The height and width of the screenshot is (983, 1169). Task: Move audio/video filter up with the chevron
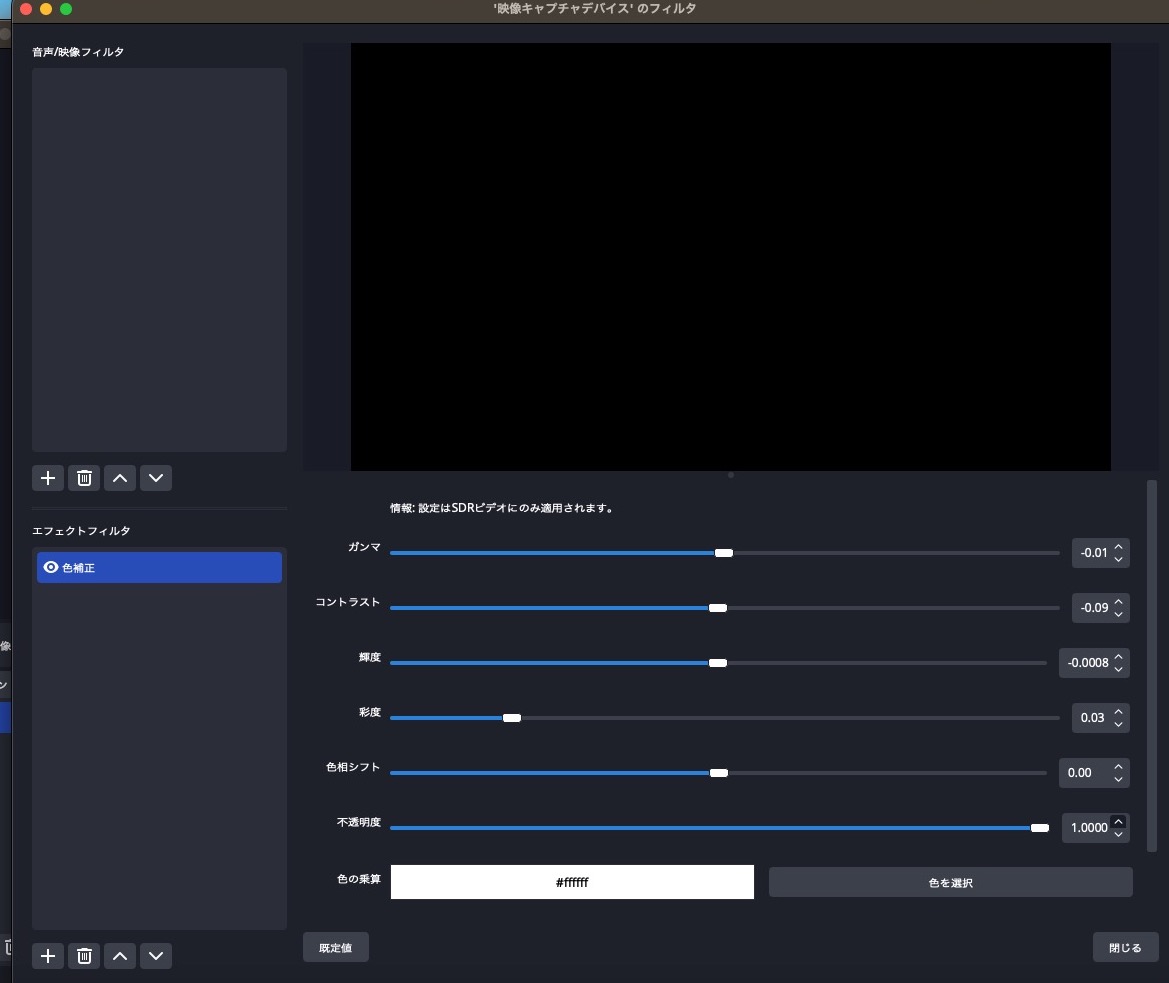point(120,478)
